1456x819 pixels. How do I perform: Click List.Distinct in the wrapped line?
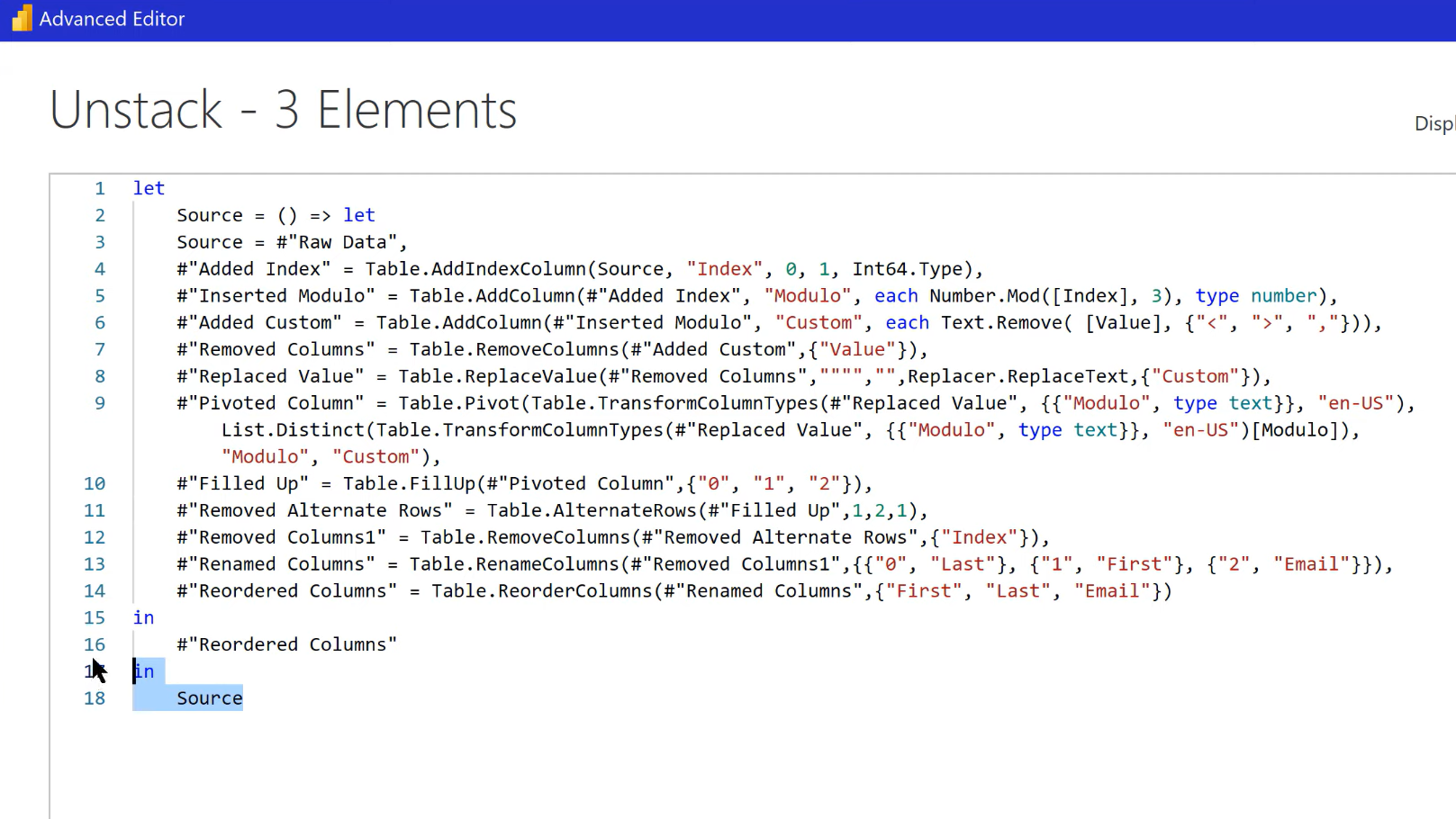coord(293,430)
